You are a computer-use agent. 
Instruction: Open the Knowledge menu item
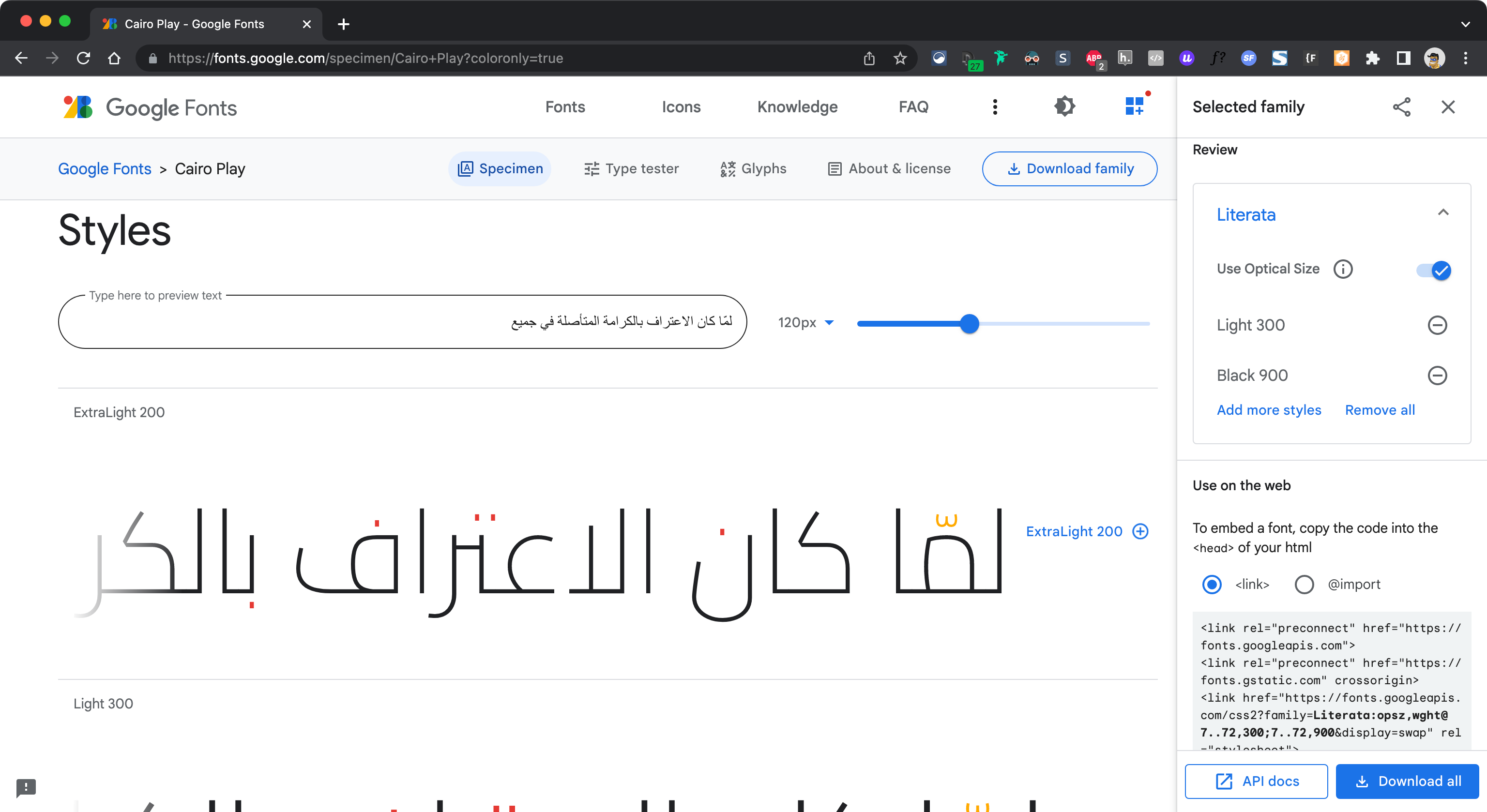797,107
